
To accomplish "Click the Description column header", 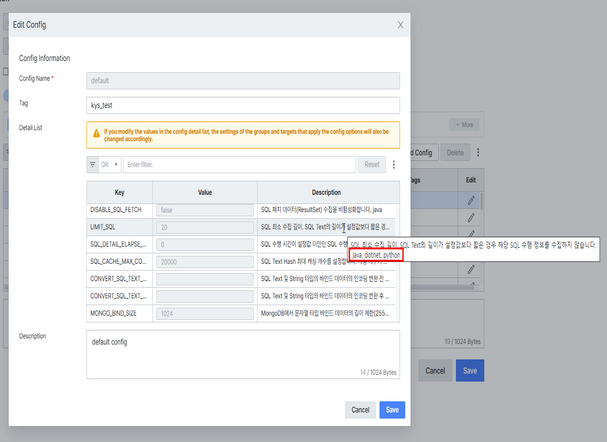I will point(328,192).
